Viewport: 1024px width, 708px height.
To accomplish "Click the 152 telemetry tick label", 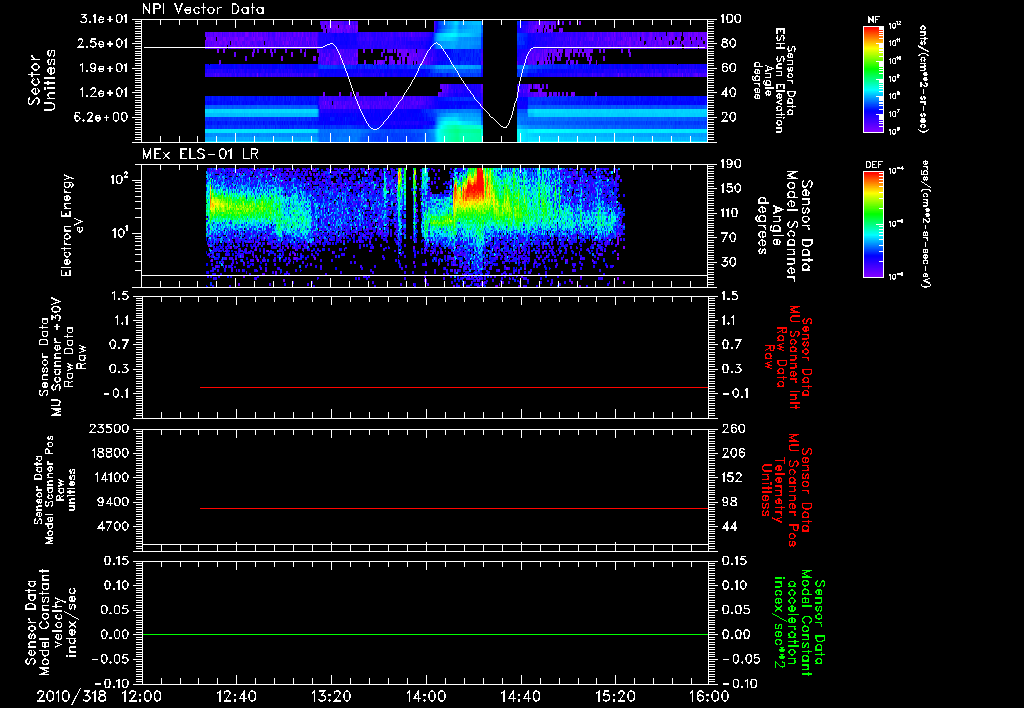I will (x=731, y=478).
